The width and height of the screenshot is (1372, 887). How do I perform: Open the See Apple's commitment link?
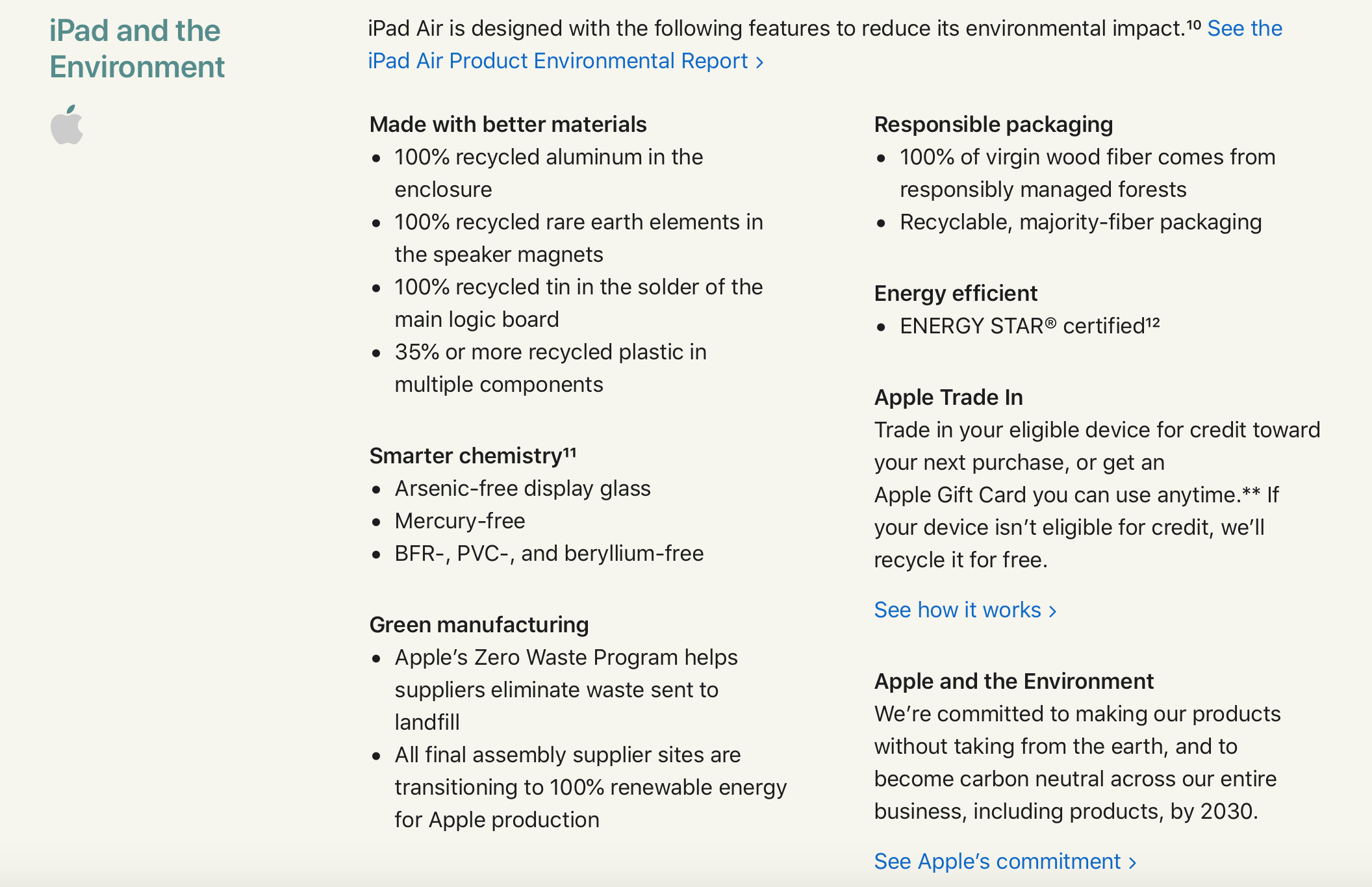[x=997, y=862]
